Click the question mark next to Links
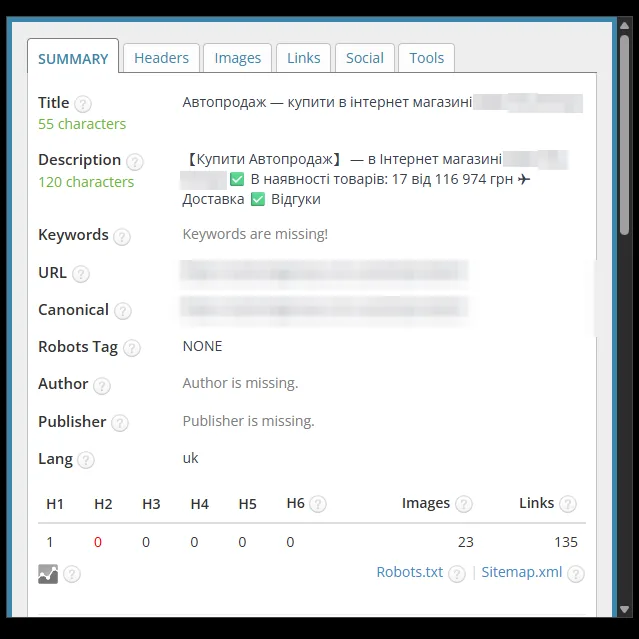The width and height of the screenshot is (639, 639). tap(568, 504)
